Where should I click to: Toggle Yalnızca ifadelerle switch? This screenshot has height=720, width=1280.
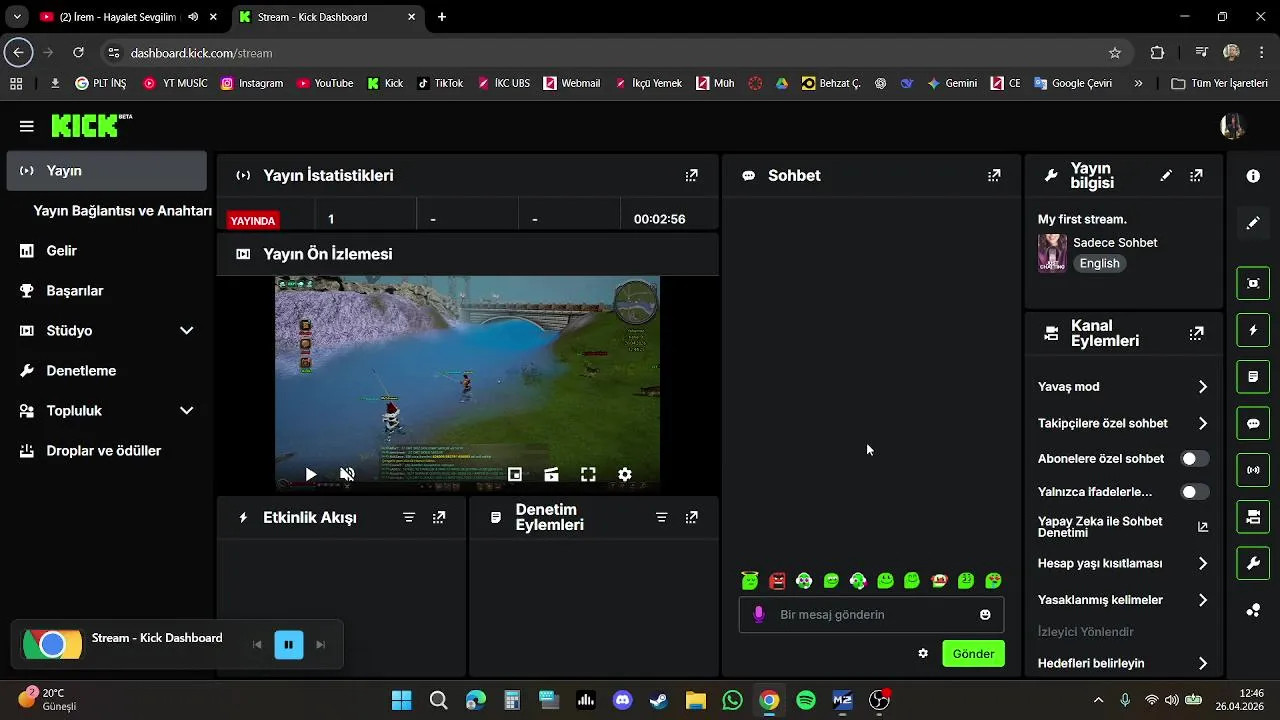pyautogui.click(x=1195, y=492)
